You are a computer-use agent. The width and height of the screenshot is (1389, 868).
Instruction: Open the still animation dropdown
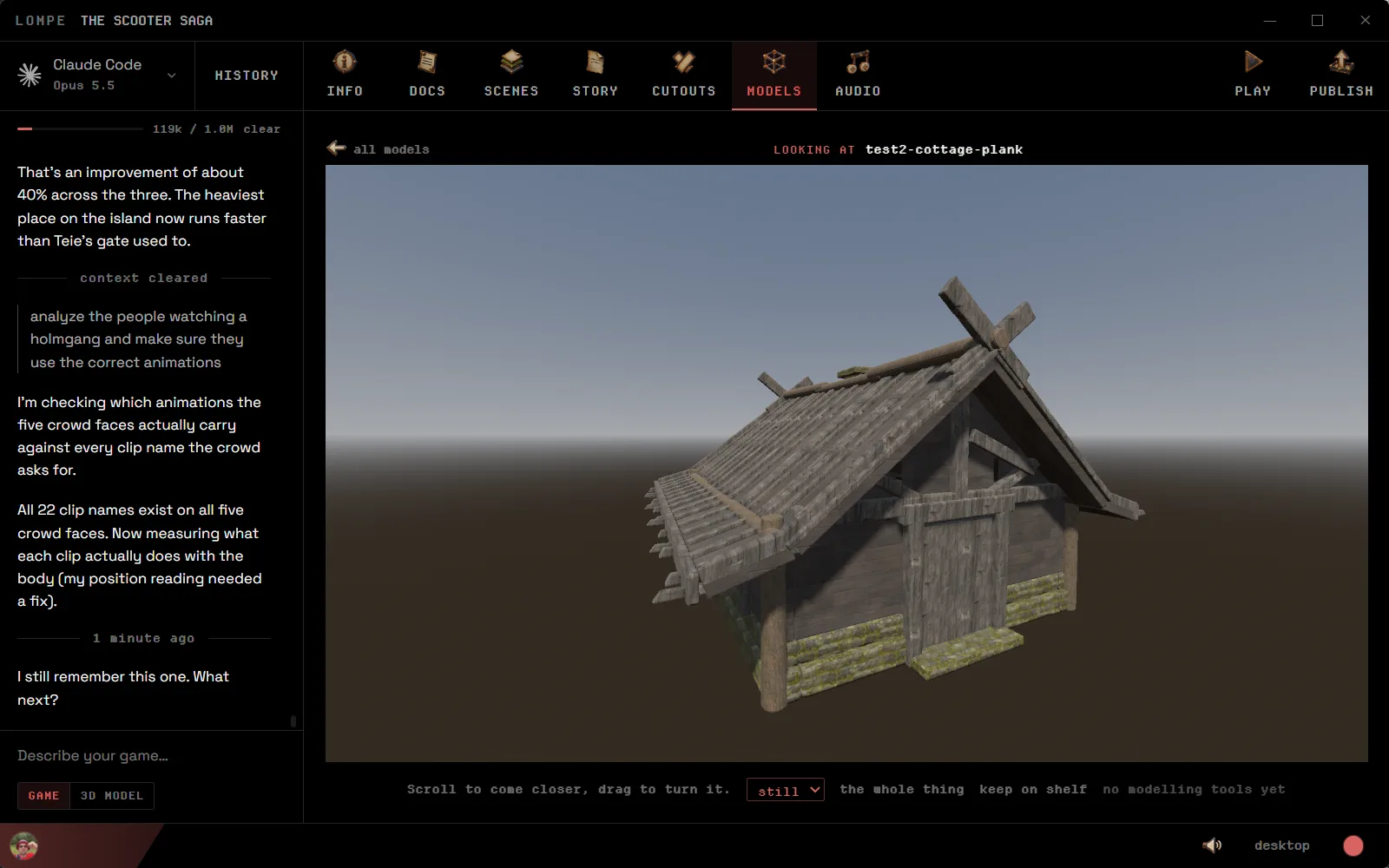[786, 790]
